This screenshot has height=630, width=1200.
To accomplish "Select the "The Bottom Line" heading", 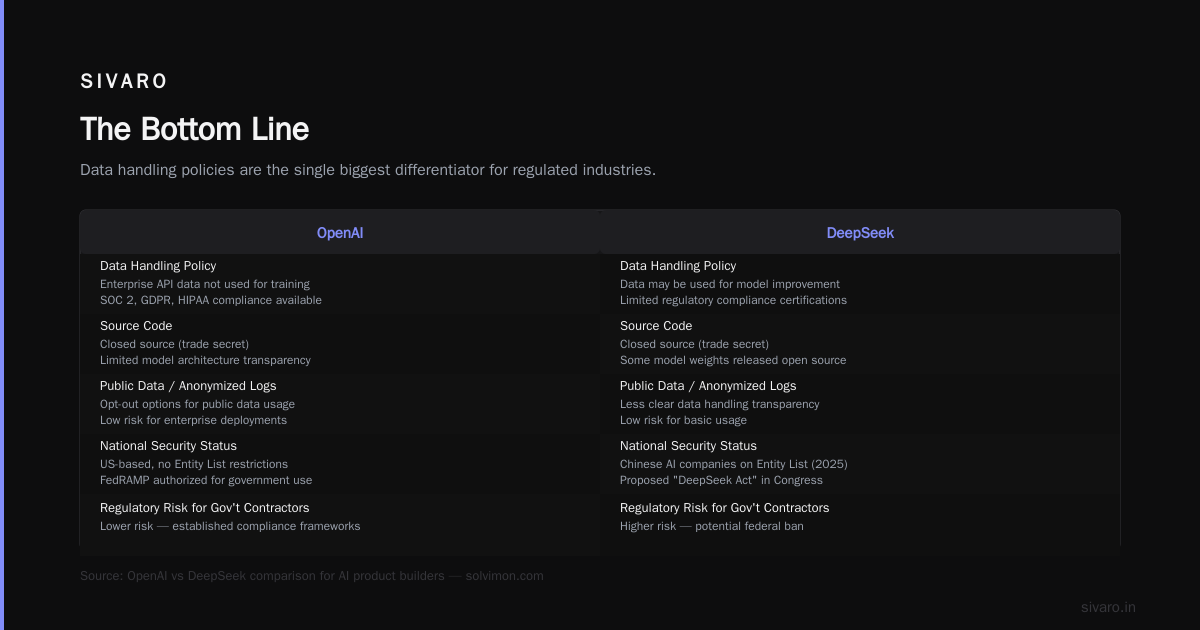I will 194,129.
